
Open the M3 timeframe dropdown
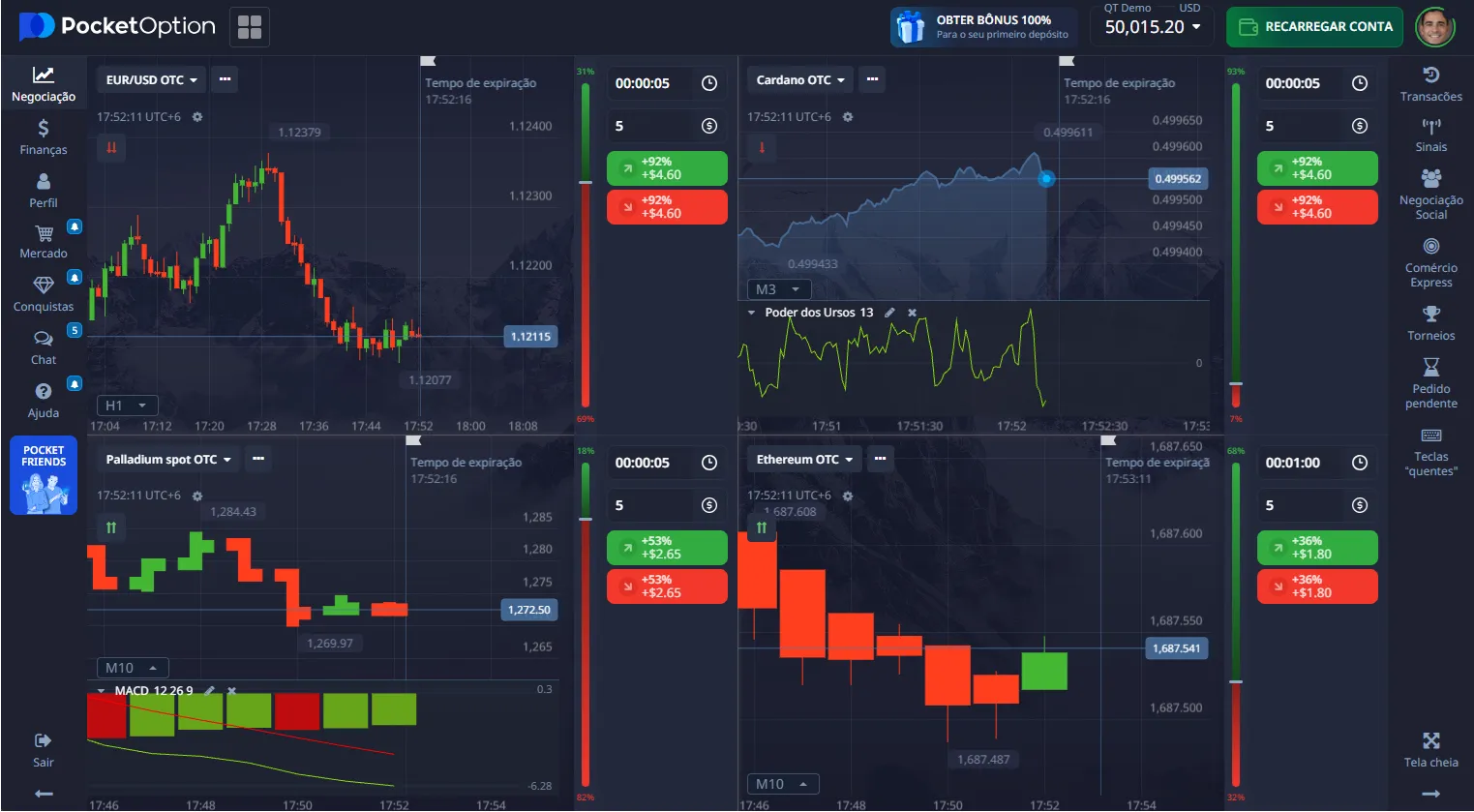[x=778, y=289]
